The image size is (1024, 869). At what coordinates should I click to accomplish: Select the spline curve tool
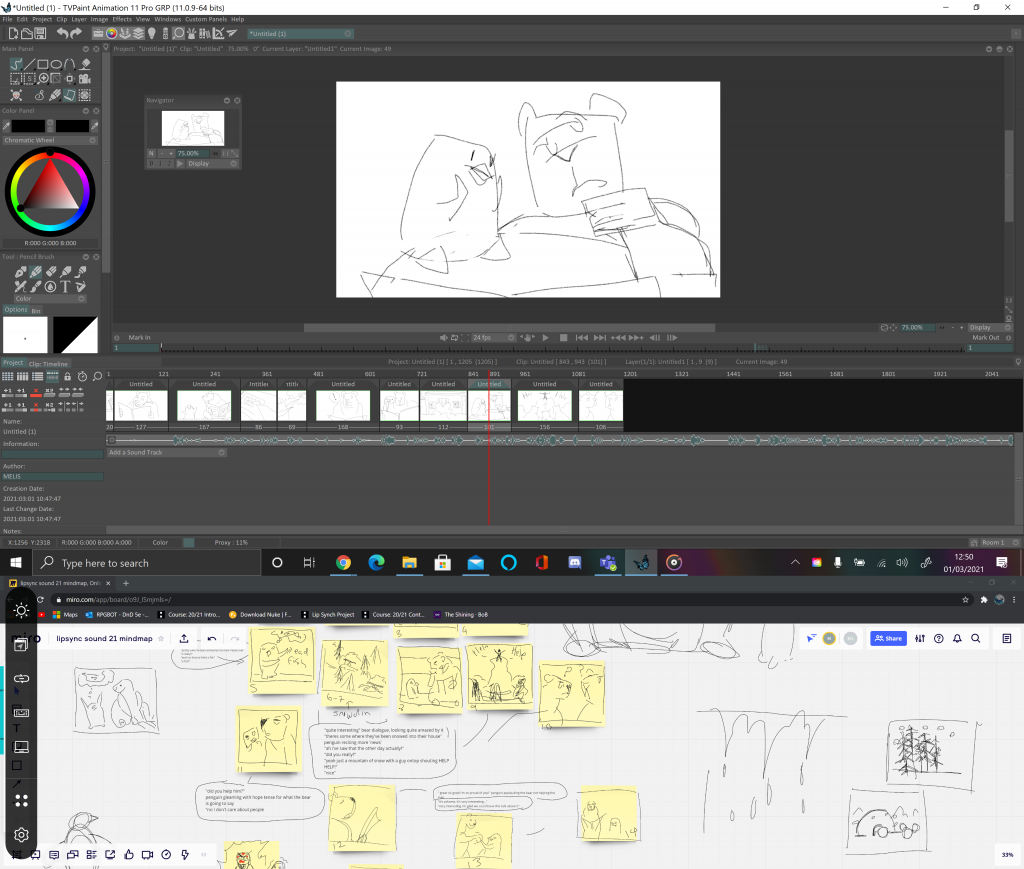tap(69, 64)
